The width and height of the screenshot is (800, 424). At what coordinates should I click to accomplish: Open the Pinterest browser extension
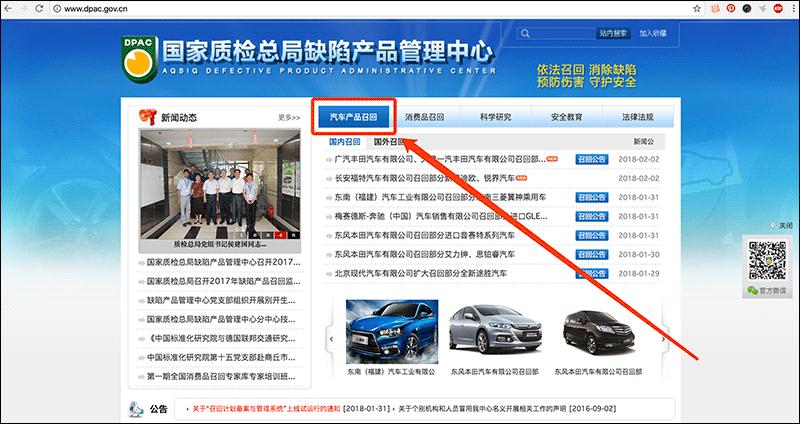[731, 9]
